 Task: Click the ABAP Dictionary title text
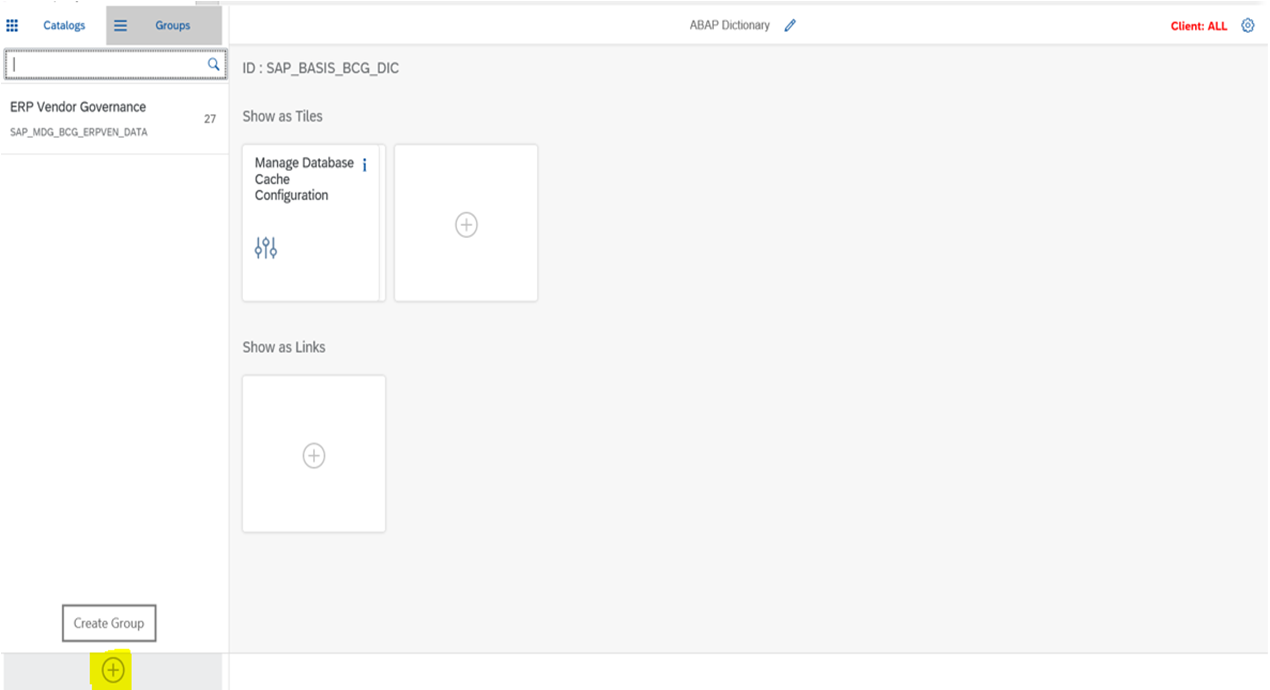click(730, 26)
